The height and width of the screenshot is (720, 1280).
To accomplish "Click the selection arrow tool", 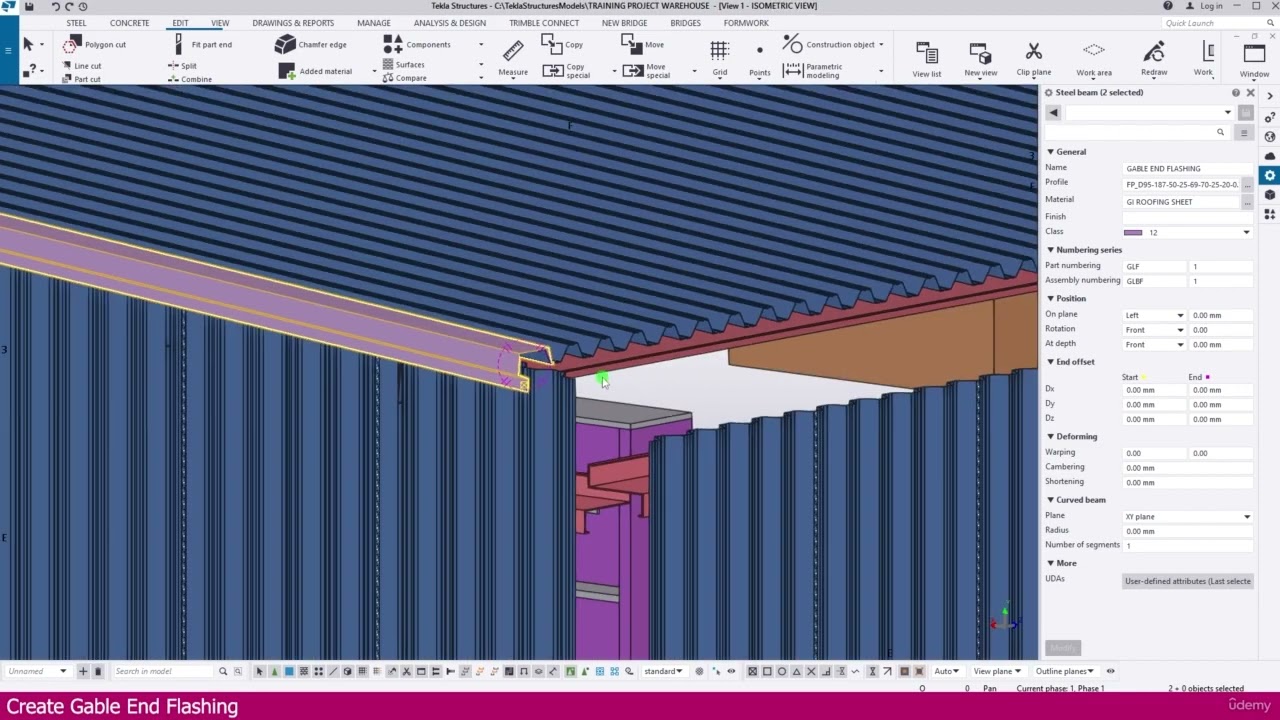I will pos(28,44).
